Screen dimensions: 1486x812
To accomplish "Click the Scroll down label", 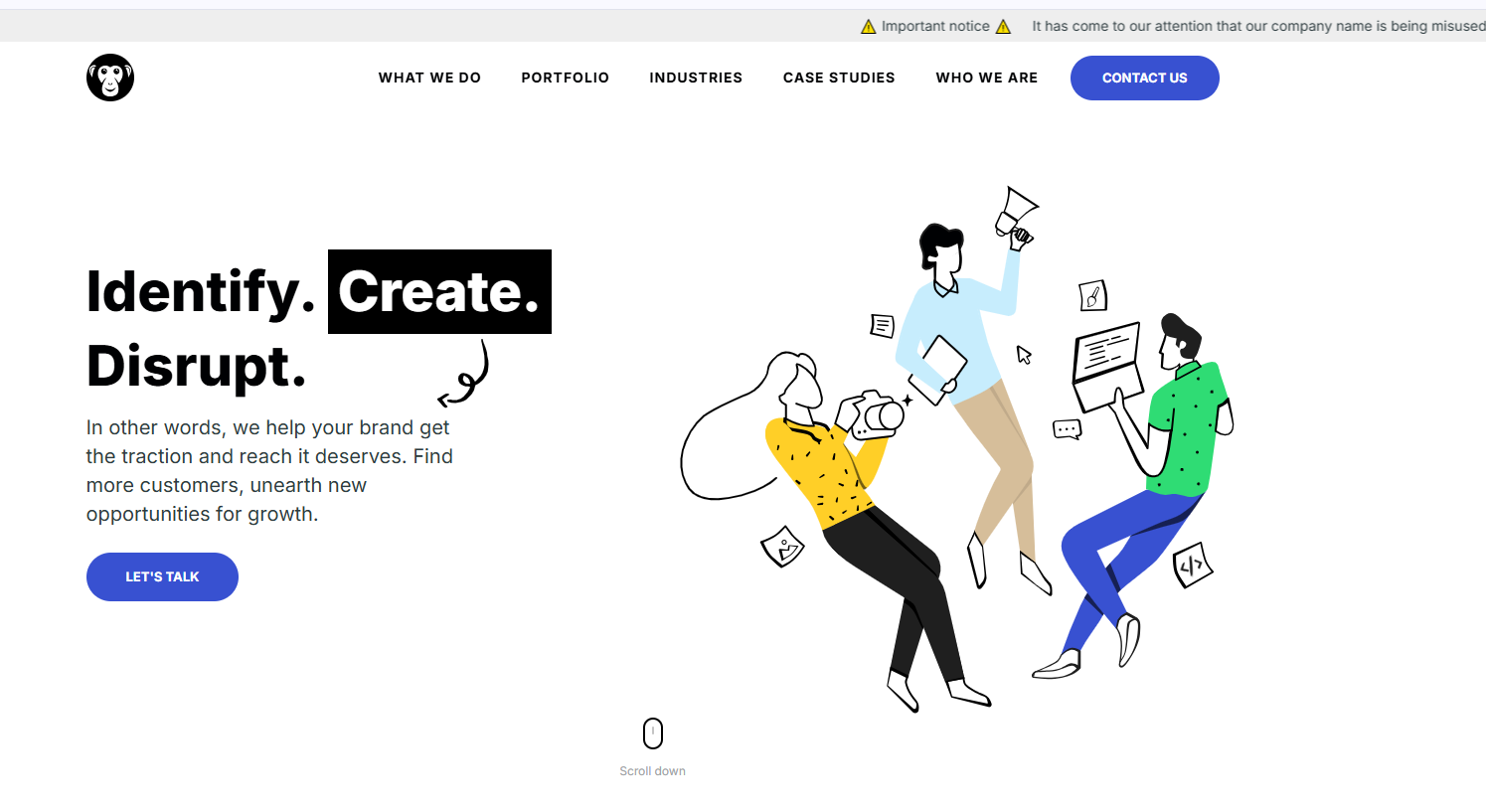I will (x=653, y=771).
